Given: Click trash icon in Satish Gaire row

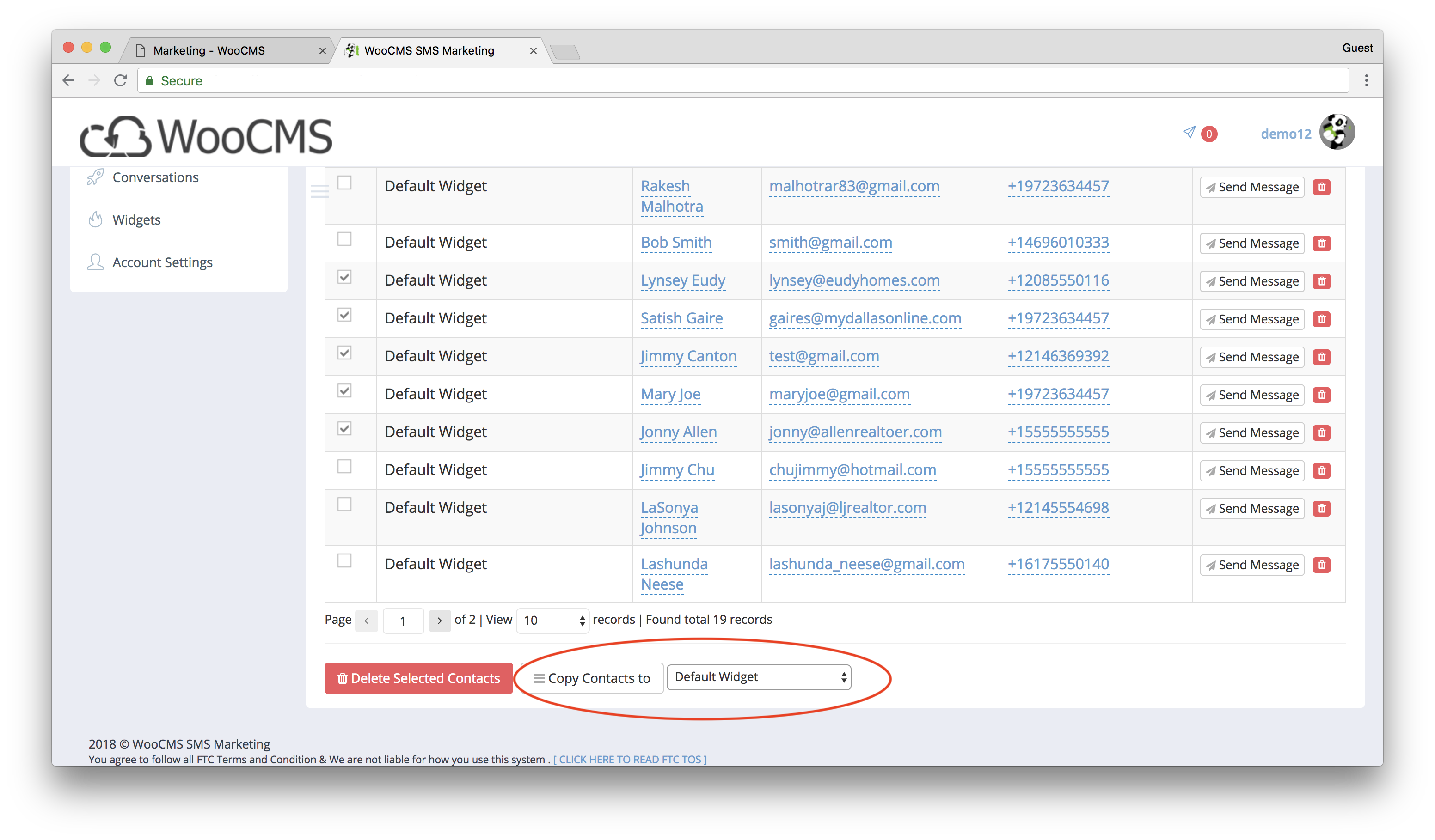Looking at the screenshot, I should pos(1321,319).
